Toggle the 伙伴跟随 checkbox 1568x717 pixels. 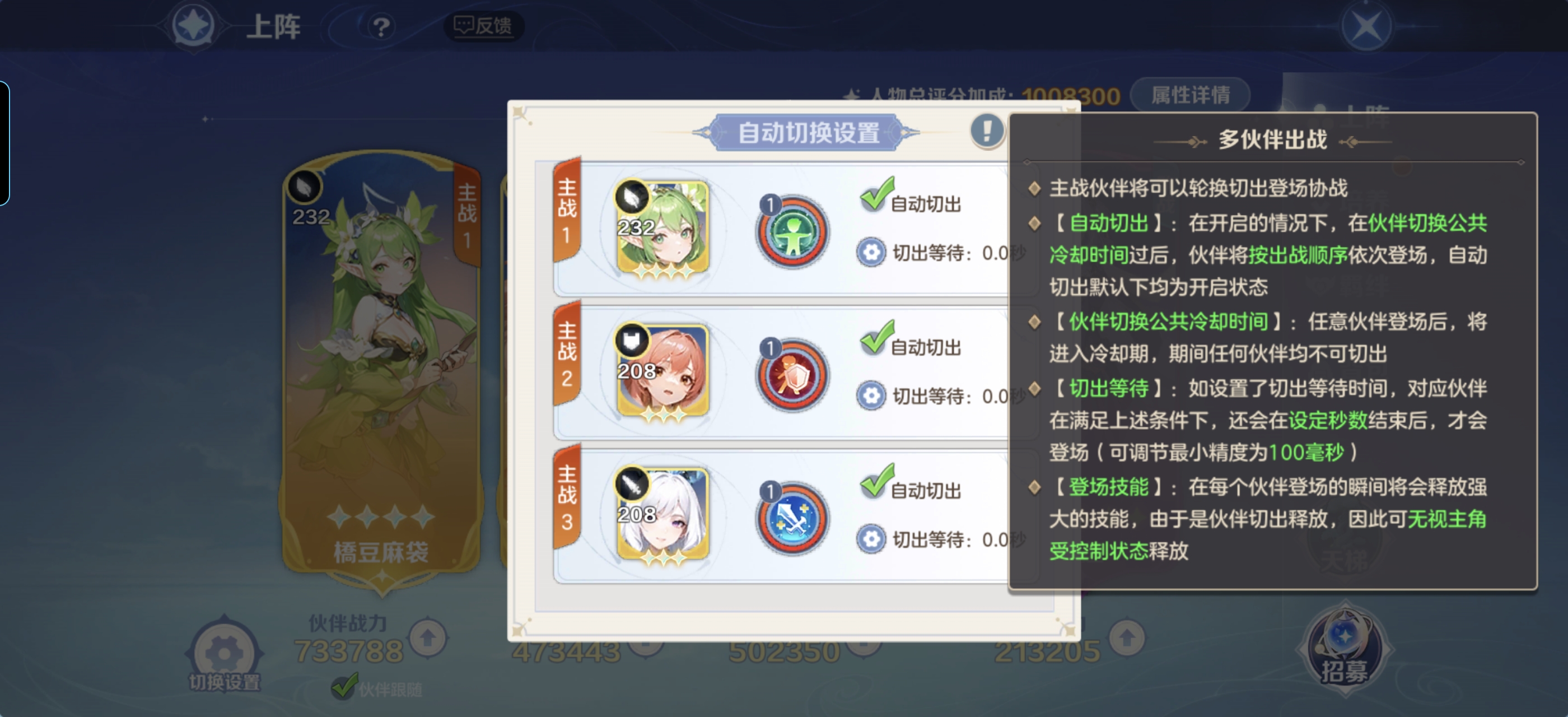click(344, 687)
